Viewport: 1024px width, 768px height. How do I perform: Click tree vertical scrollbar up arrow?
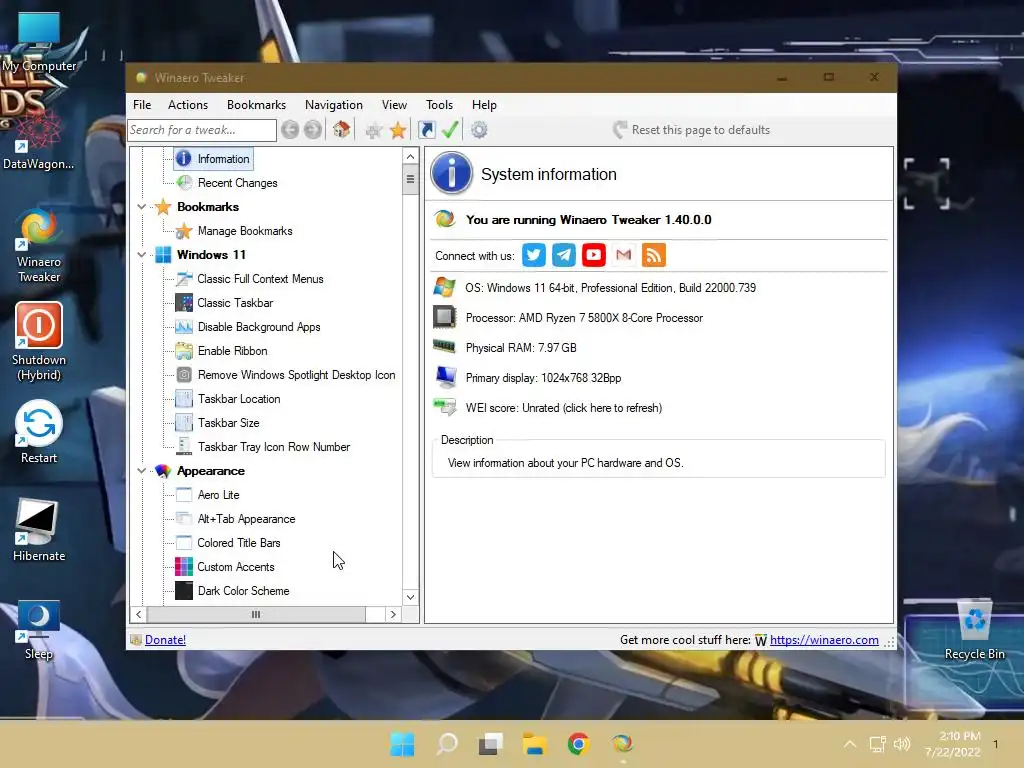410,156
